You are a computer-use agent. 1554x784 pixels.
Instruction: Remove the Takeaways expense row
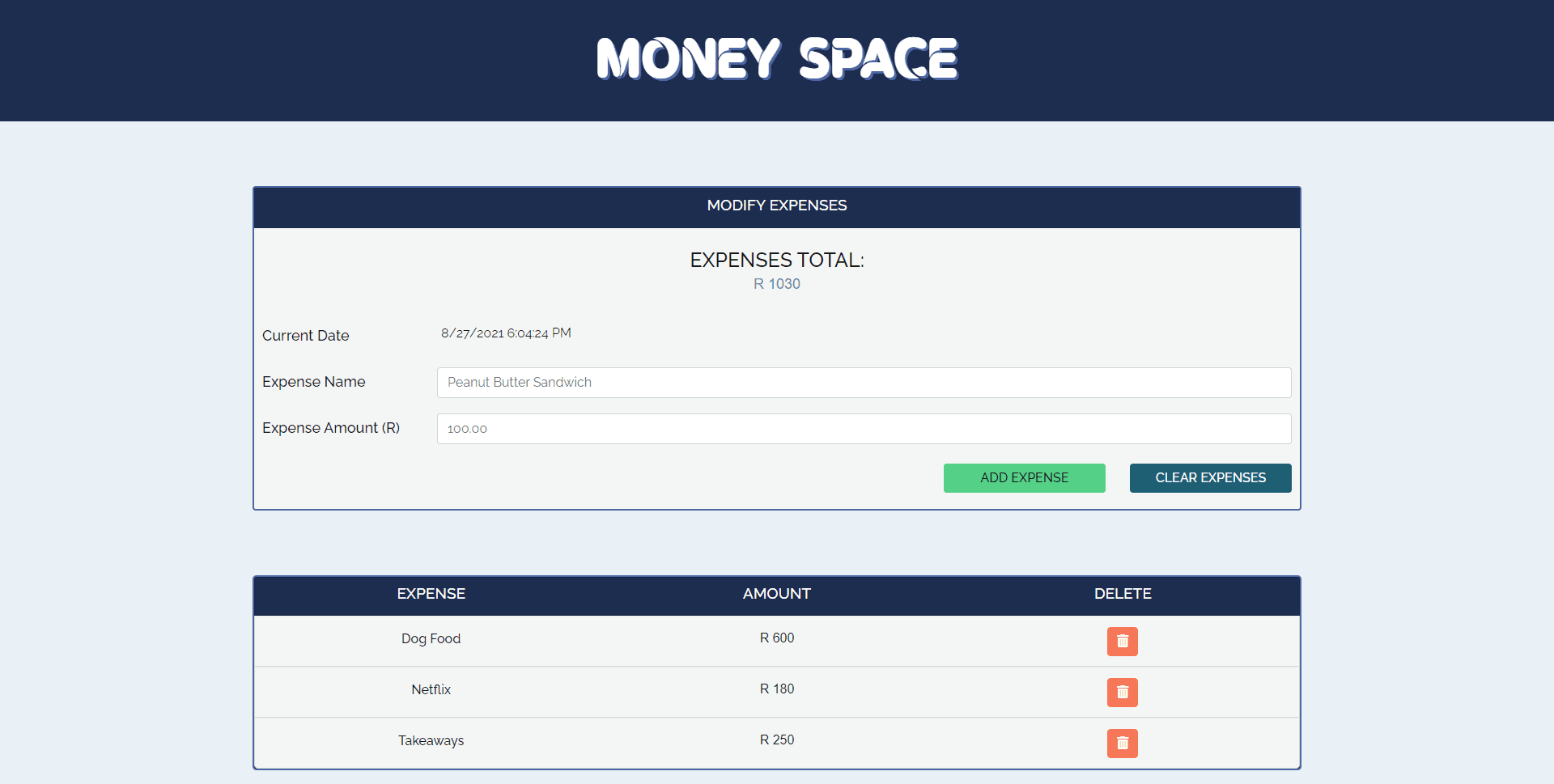click(1122, 744)
